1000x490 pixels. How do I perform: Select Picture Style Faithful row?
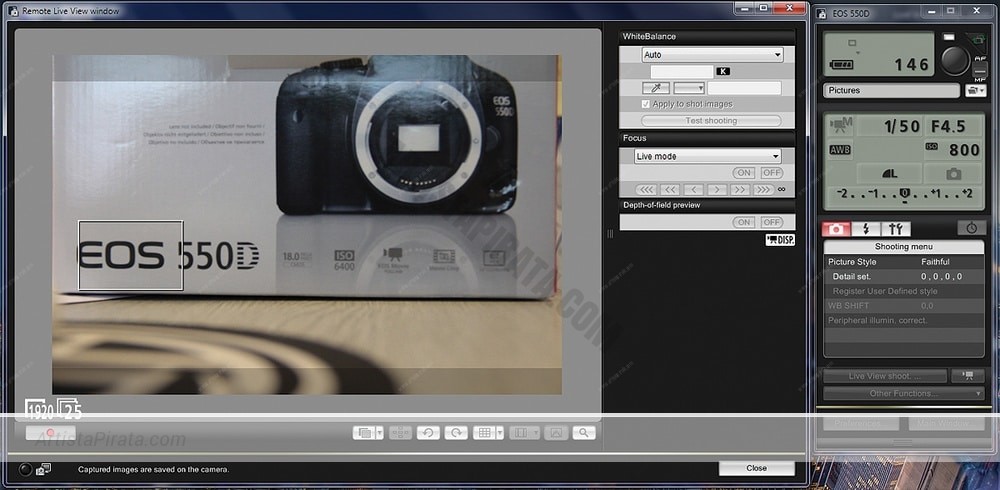pyautogui.click(x=904, y=262)
